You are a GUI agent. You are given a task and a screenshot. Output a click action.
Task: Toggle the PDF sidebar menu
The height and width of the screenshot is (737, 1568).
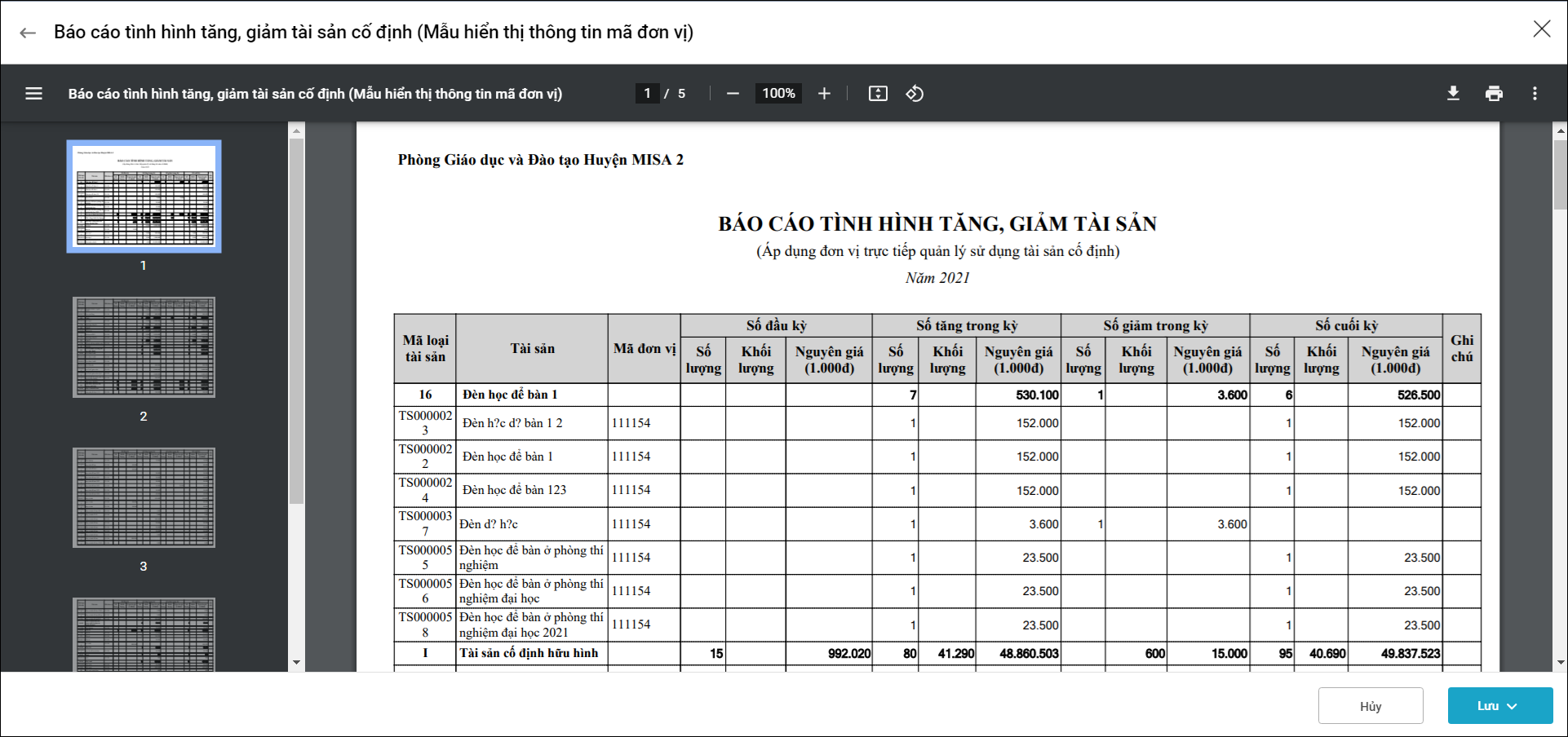33,94
